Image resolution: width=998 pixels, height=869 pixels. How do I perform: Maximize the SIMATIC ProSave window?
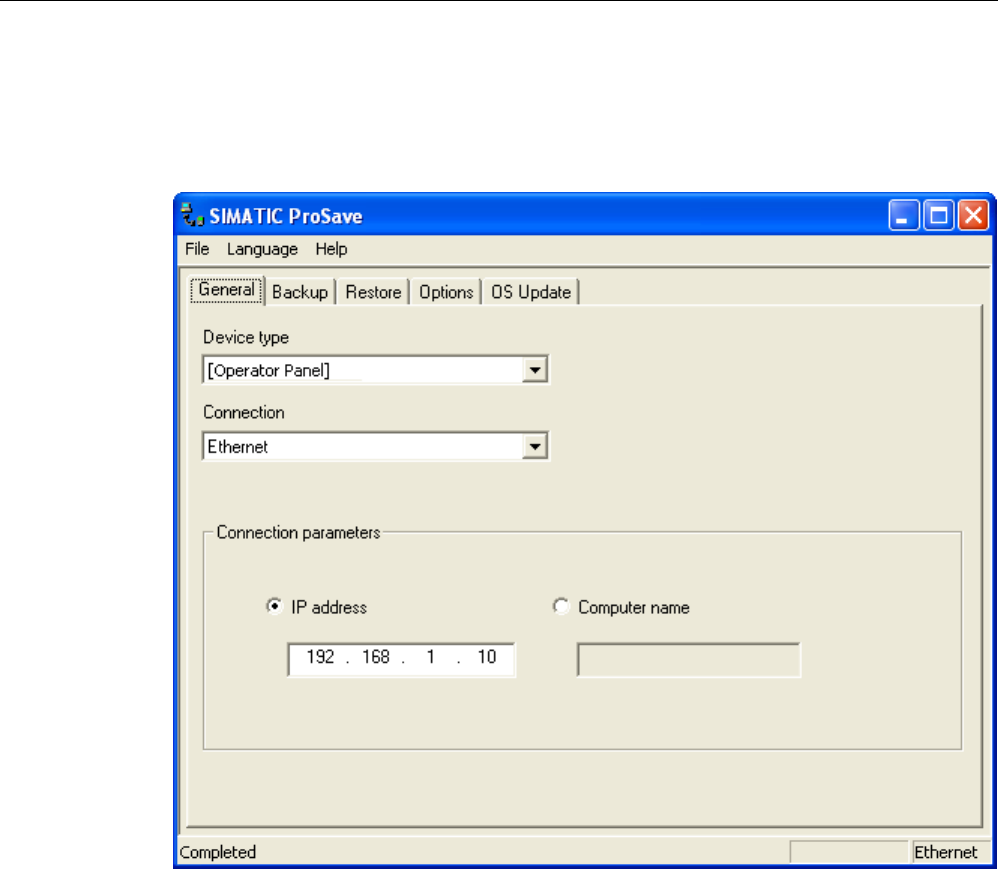[x=939, y=215]
